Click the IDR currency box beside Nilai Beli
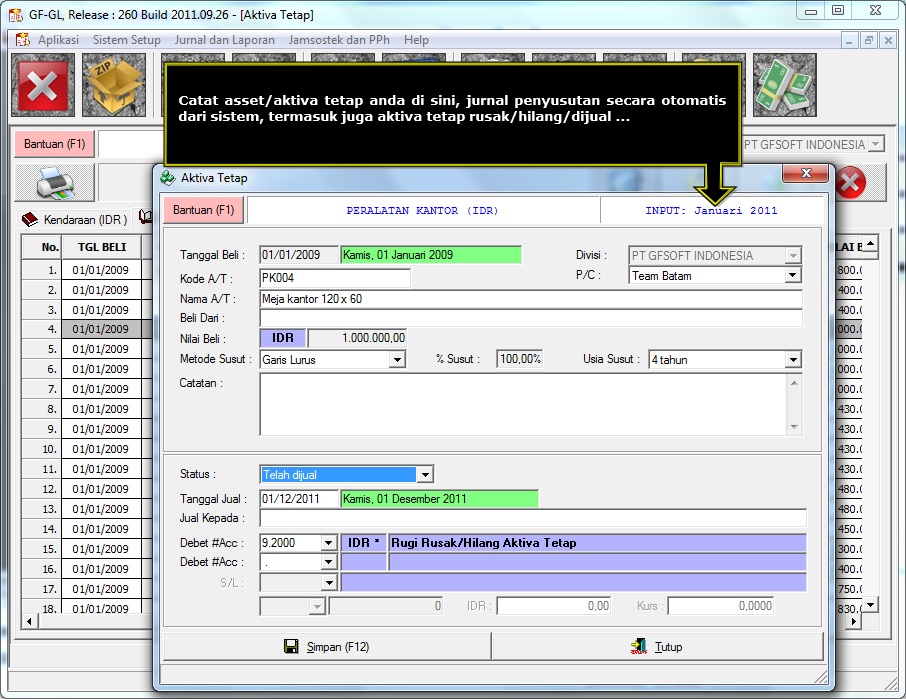The width and height of the screenshot is (906, 699). [283, 338]
